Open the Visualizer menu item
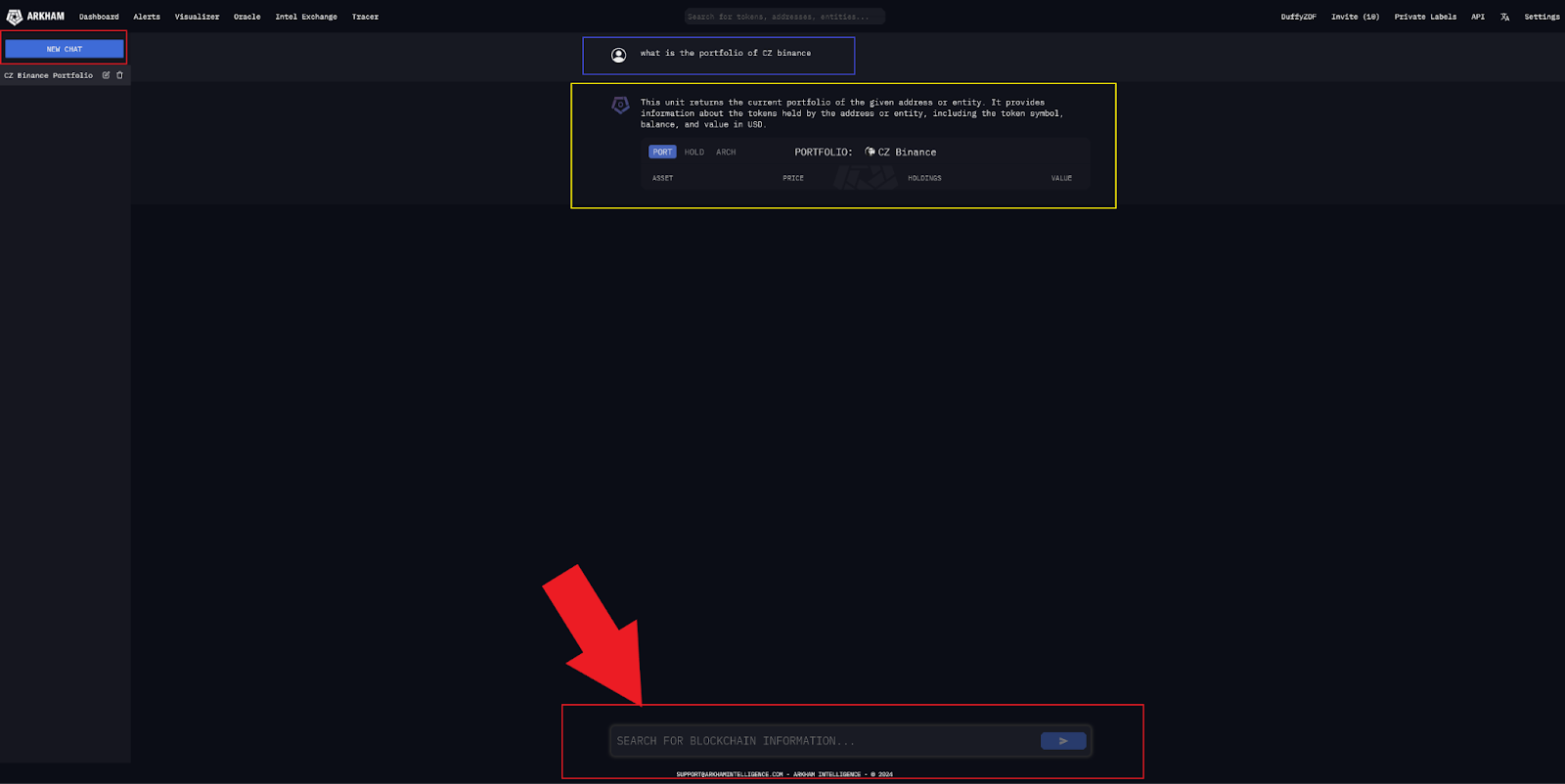 [197, 17]
